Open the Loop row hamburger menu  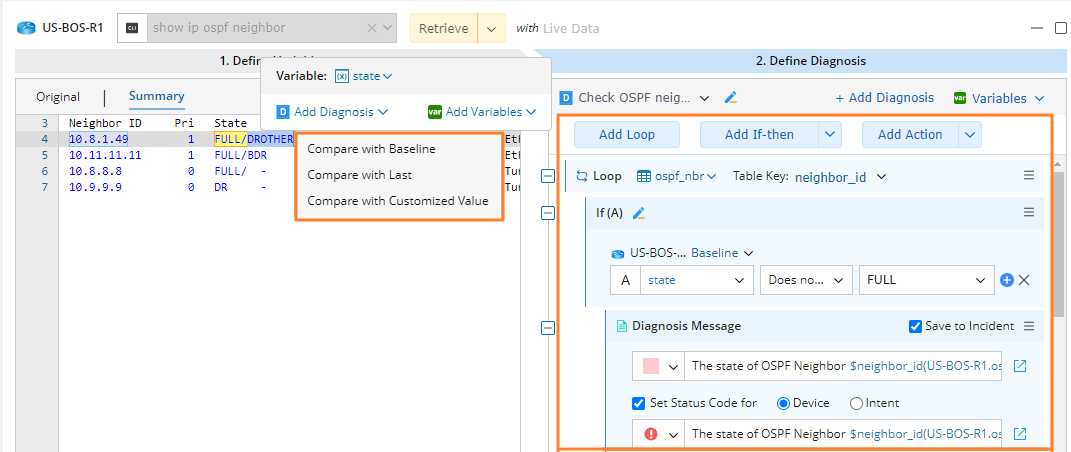[1028, 176]
